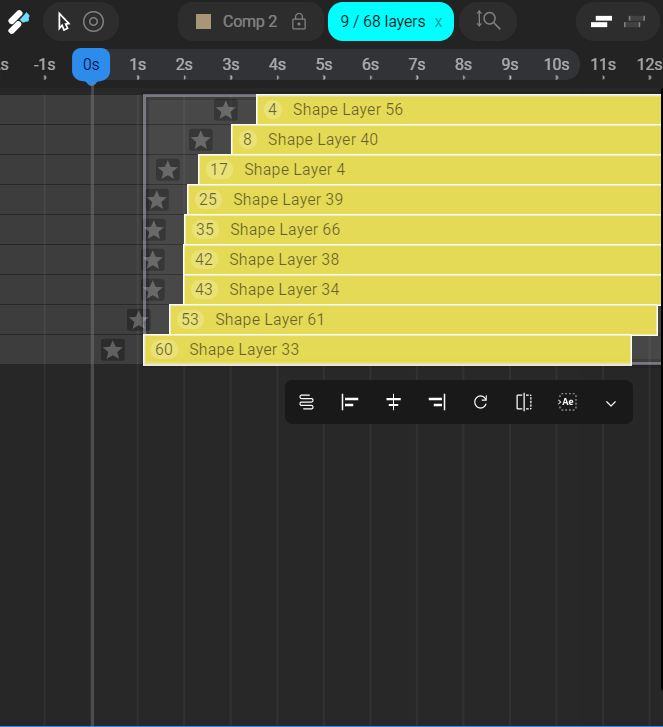Click the align layers left icon
The image size is (663, 727).
[x=350, y=402]
